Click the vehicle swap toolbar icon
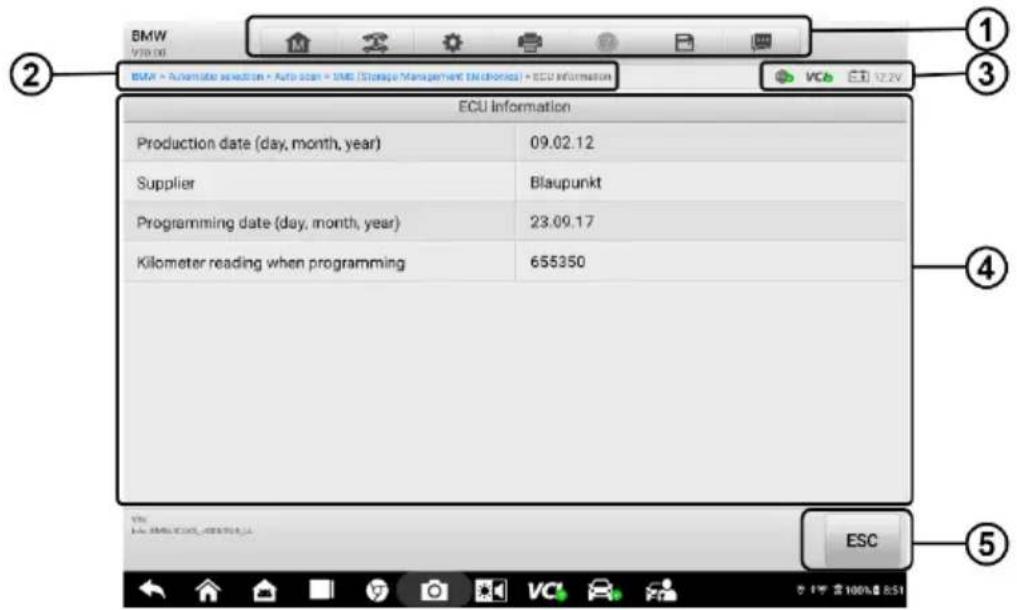1017x610 pixels. coord(375,43)
